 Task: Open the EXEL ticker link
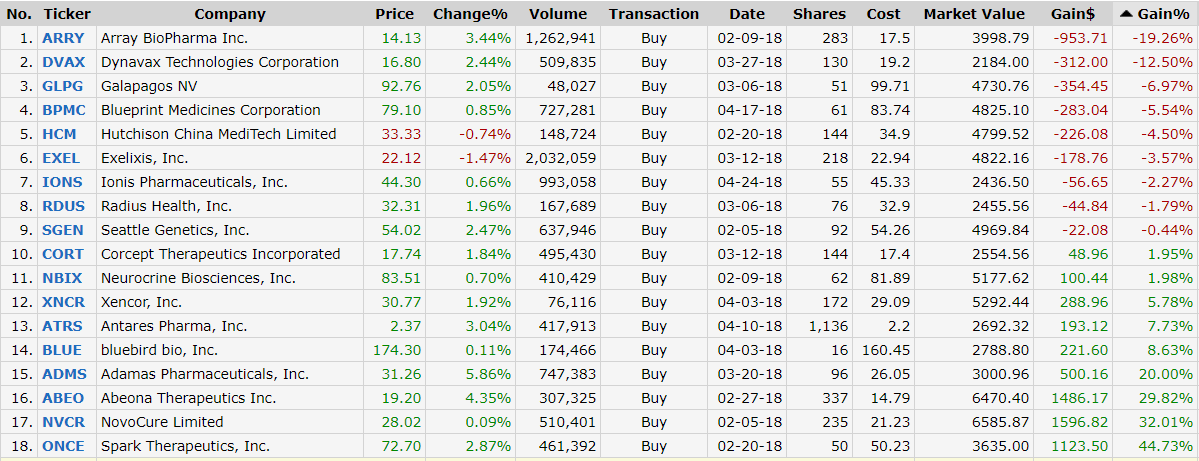pos(61,158)
